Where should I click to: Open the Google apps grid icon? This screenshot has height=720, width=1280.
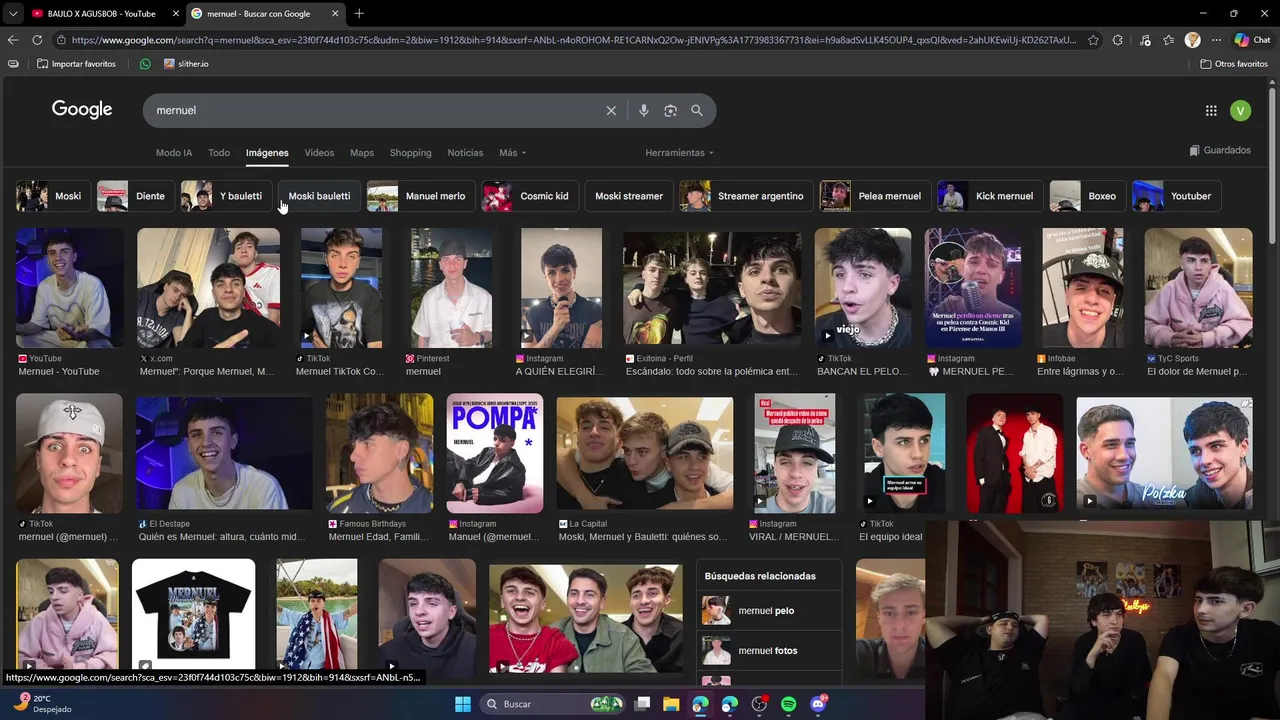click(x=1211, y=111)
